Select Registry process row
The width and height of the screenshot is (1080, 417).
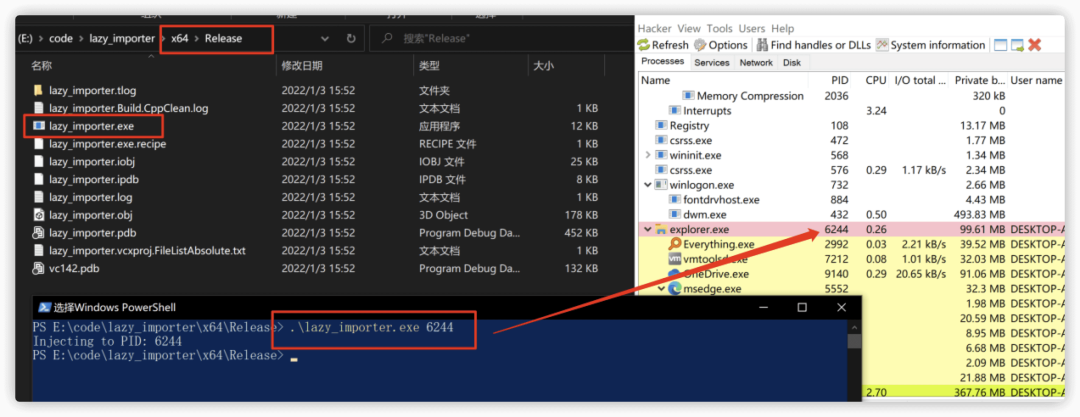[x=851, y=125]
